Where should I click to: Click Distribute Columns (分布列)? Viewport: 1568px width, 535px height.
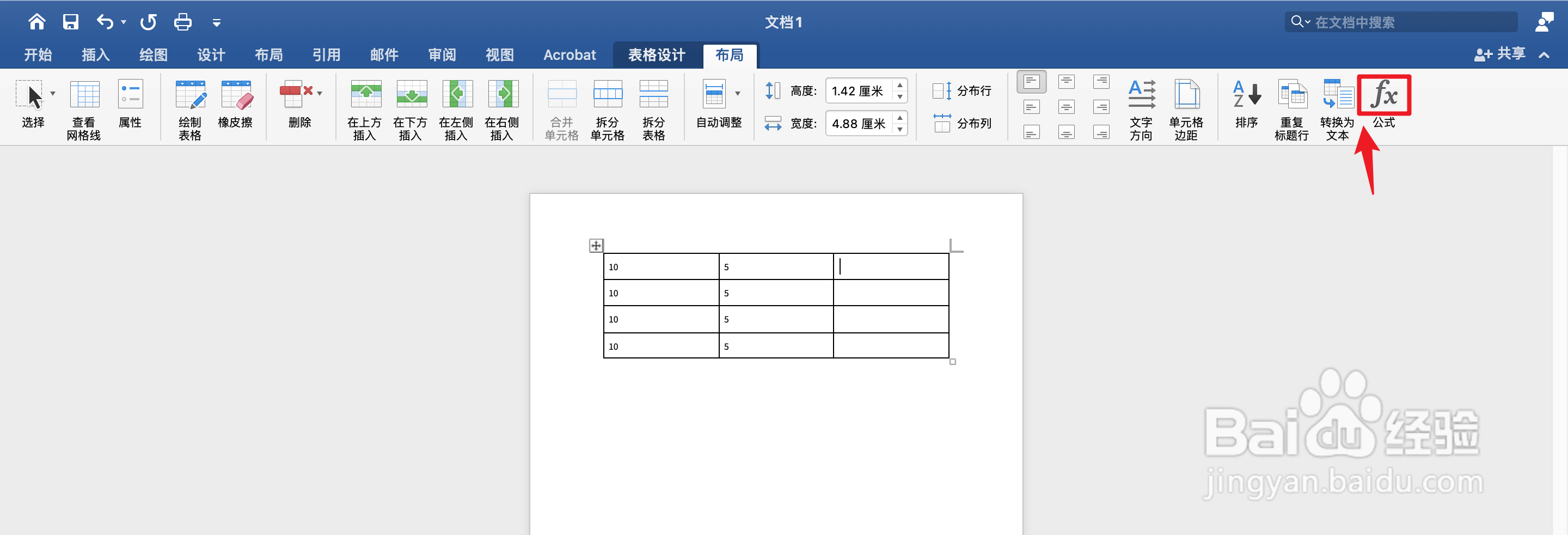coord(961,124)
